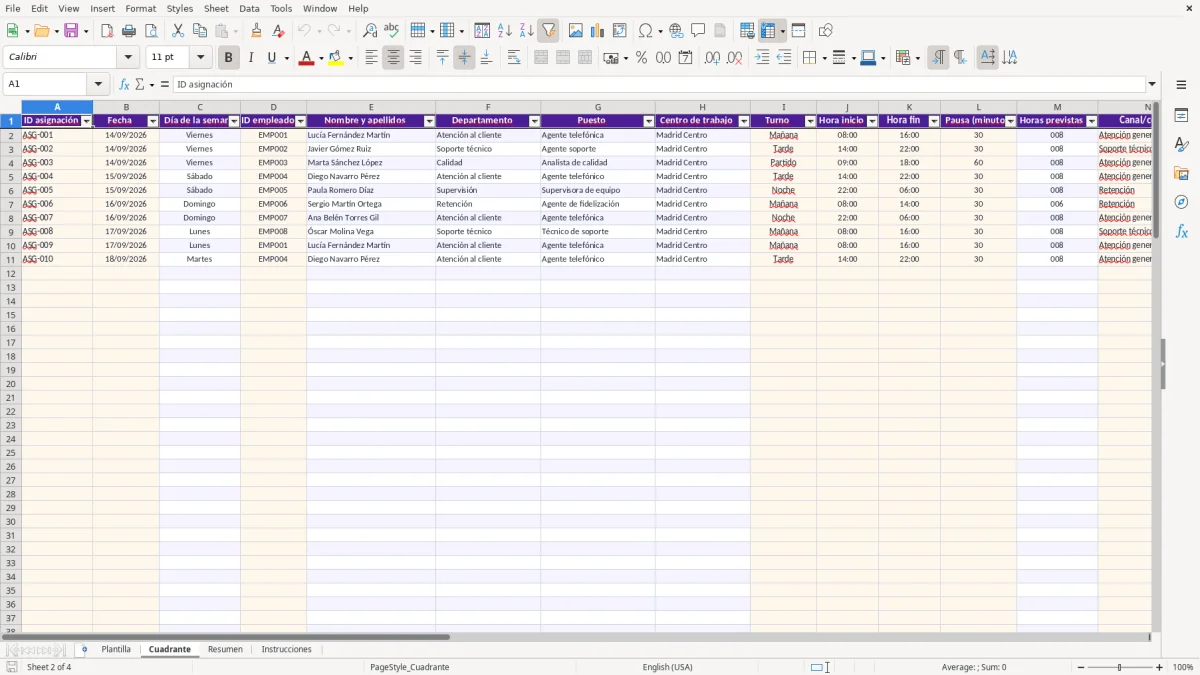Image resolution: width=1200 pixels, height=675 pixels.
Task: Toggle Align Left
Action: click(371, 58)
